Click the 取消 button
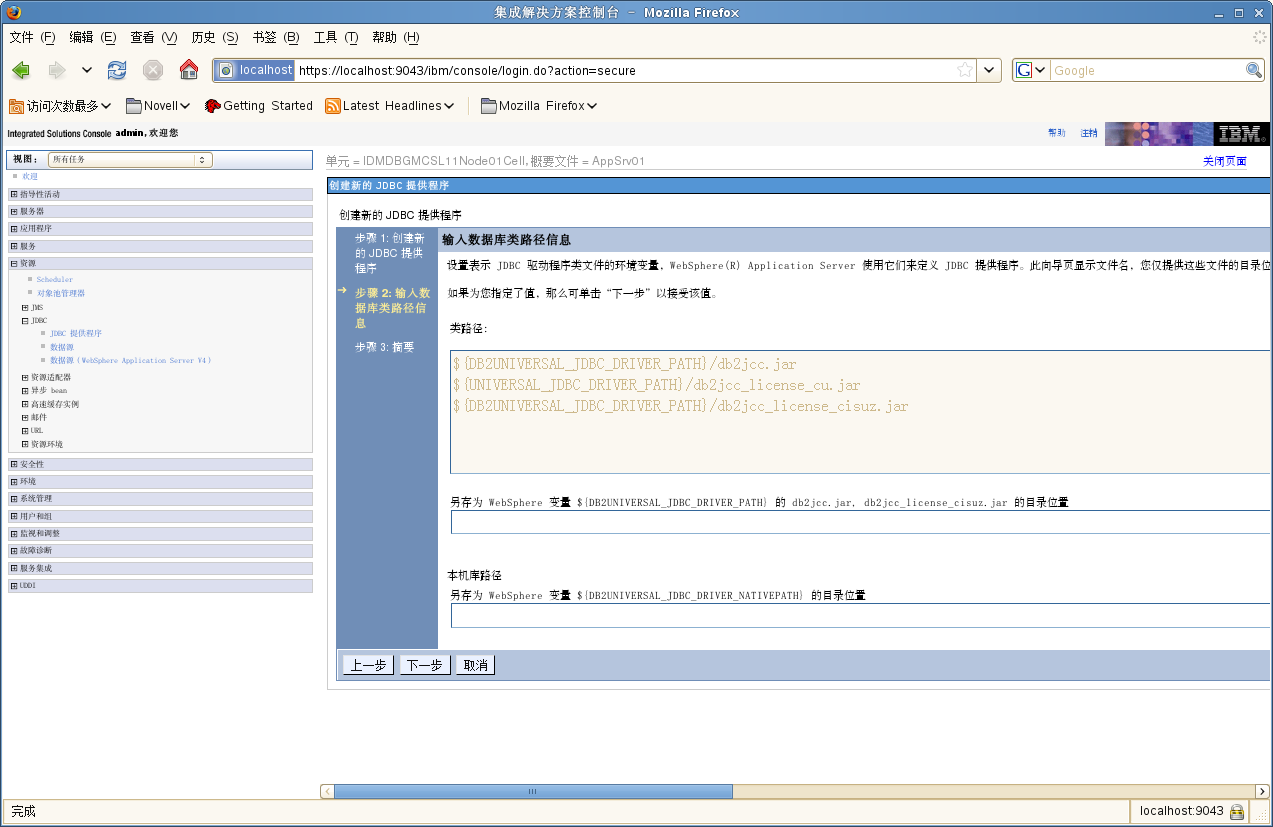 476,665
